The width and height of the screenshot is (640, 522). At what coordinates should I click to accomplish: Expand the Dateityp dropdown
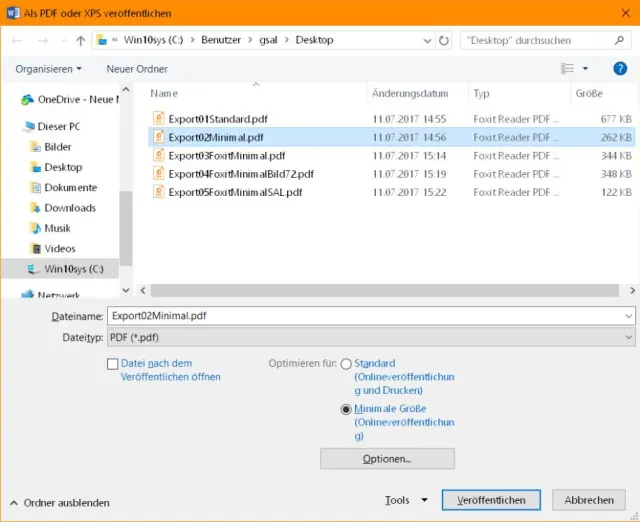[628, 339]
